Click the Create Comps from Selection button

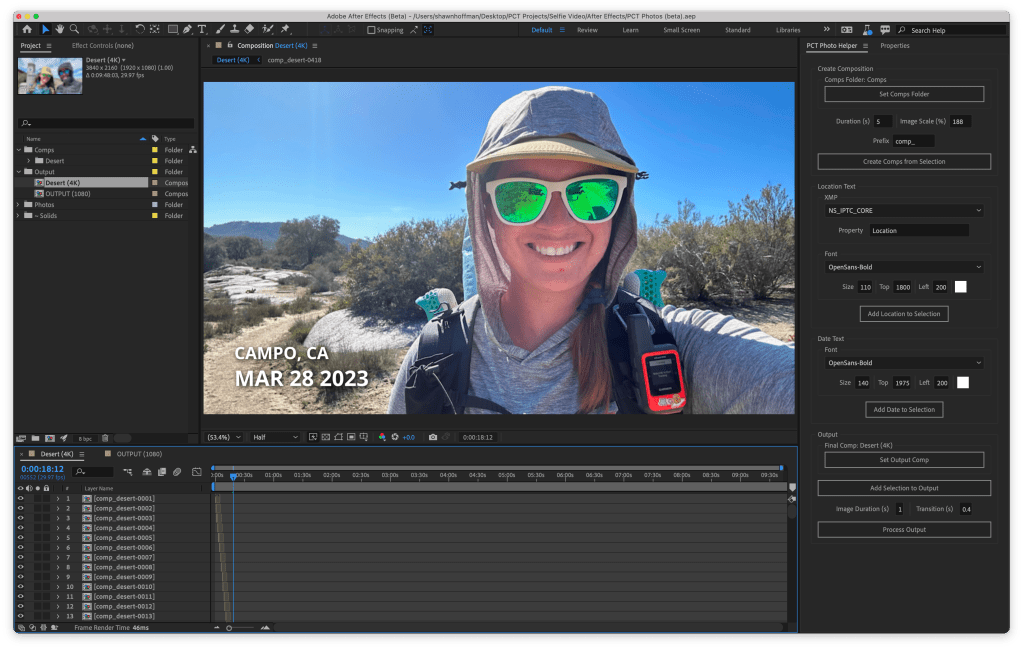904,161
